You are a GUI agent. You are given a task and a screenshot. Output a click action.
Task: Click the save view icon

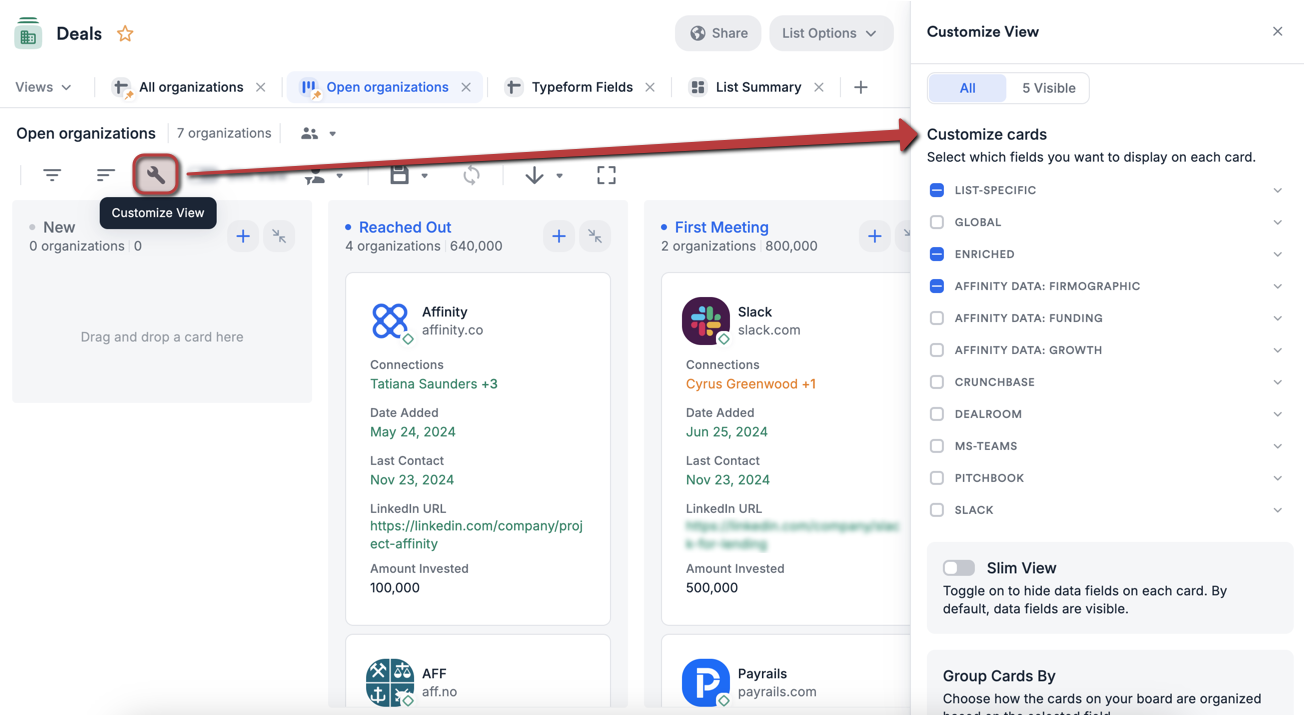coord(399,175)
